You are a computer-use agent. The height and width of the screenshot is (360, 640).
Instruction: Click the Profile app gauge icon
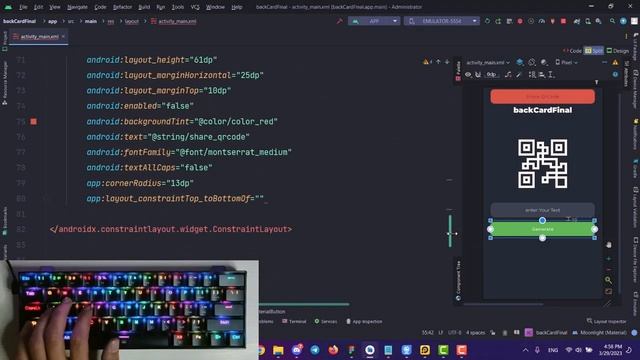pyautogui.click(x=542, y=21)
